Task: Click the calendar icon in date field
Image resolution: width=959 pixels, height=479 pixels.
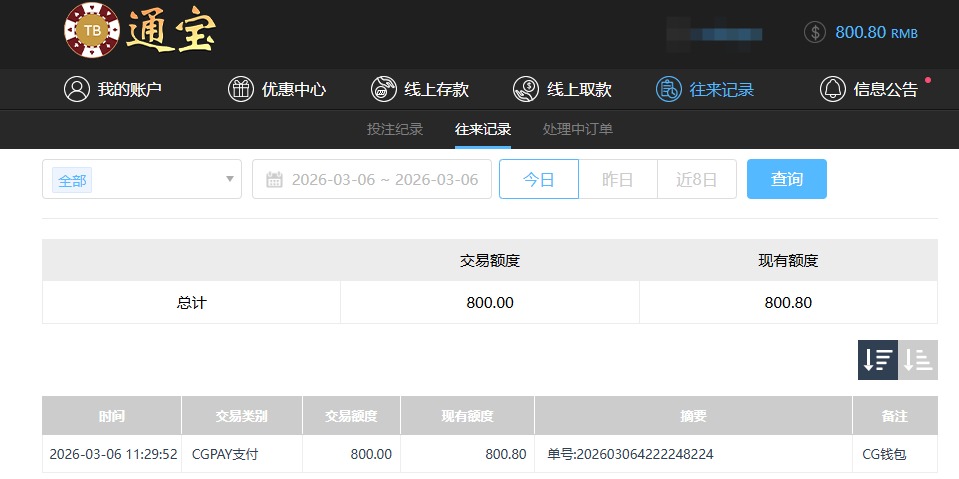Action: (274, 180)
